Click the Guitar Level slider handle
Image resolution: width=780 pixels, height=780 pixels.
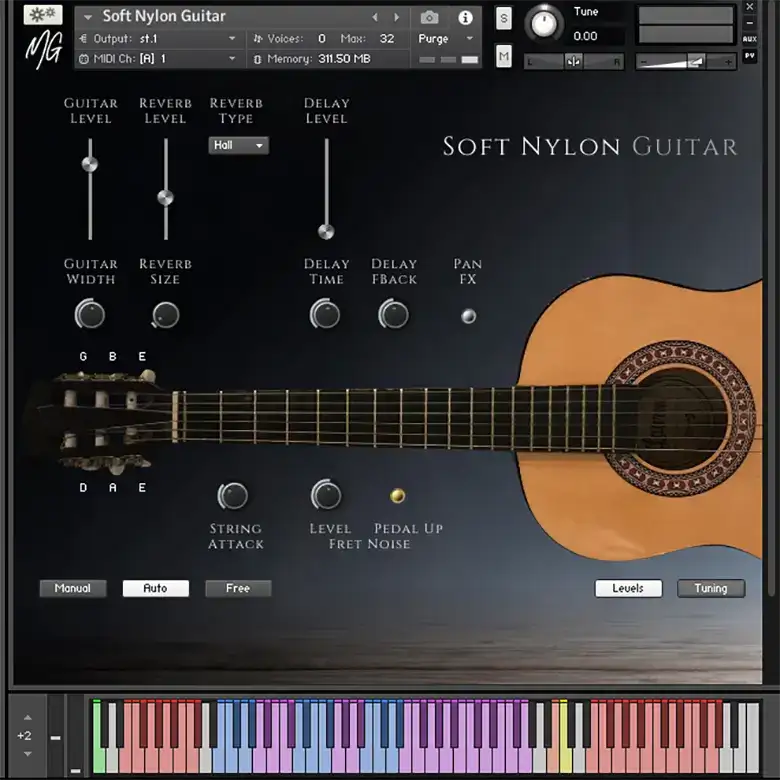pyautogui.click(x=90, y=164)
